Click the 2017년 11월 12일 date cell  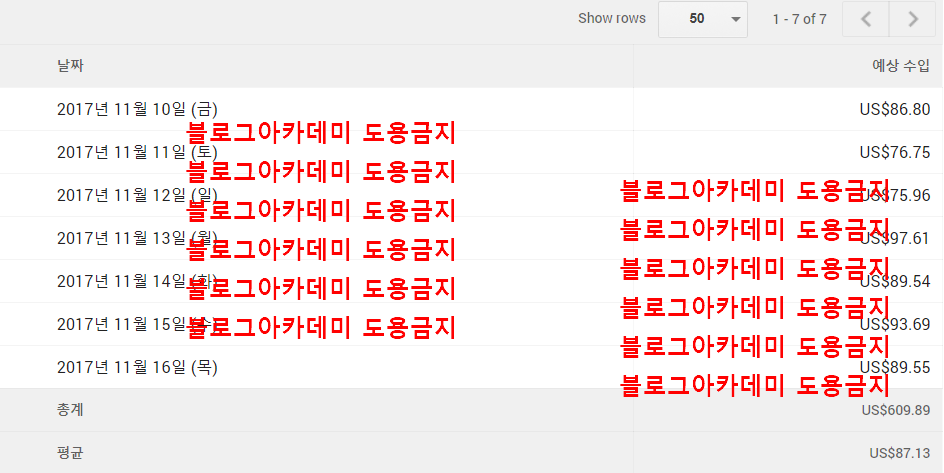coord(120,195)
